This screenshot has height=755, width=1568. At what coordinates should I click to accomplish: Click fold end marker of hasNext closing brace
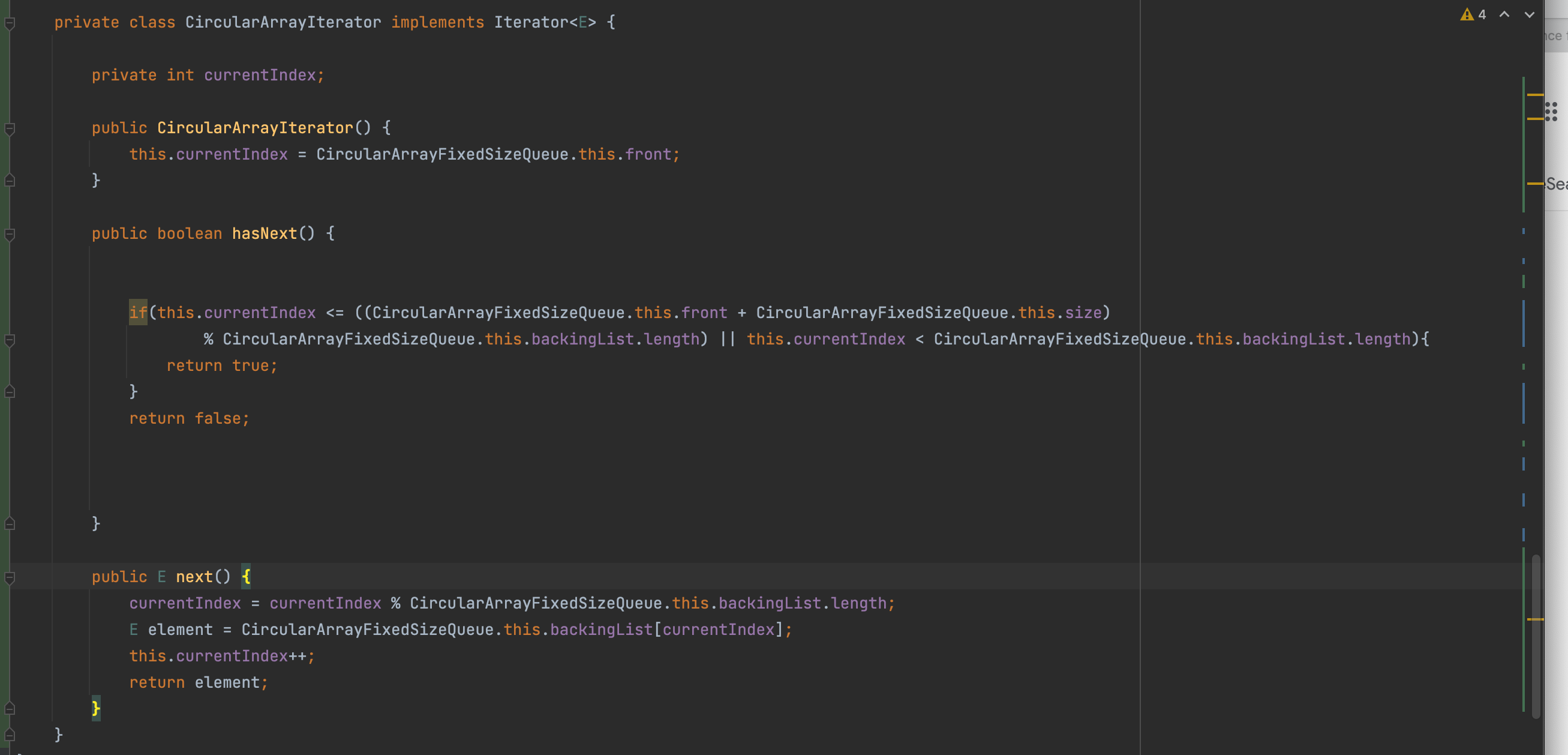(x=10, y=523)
